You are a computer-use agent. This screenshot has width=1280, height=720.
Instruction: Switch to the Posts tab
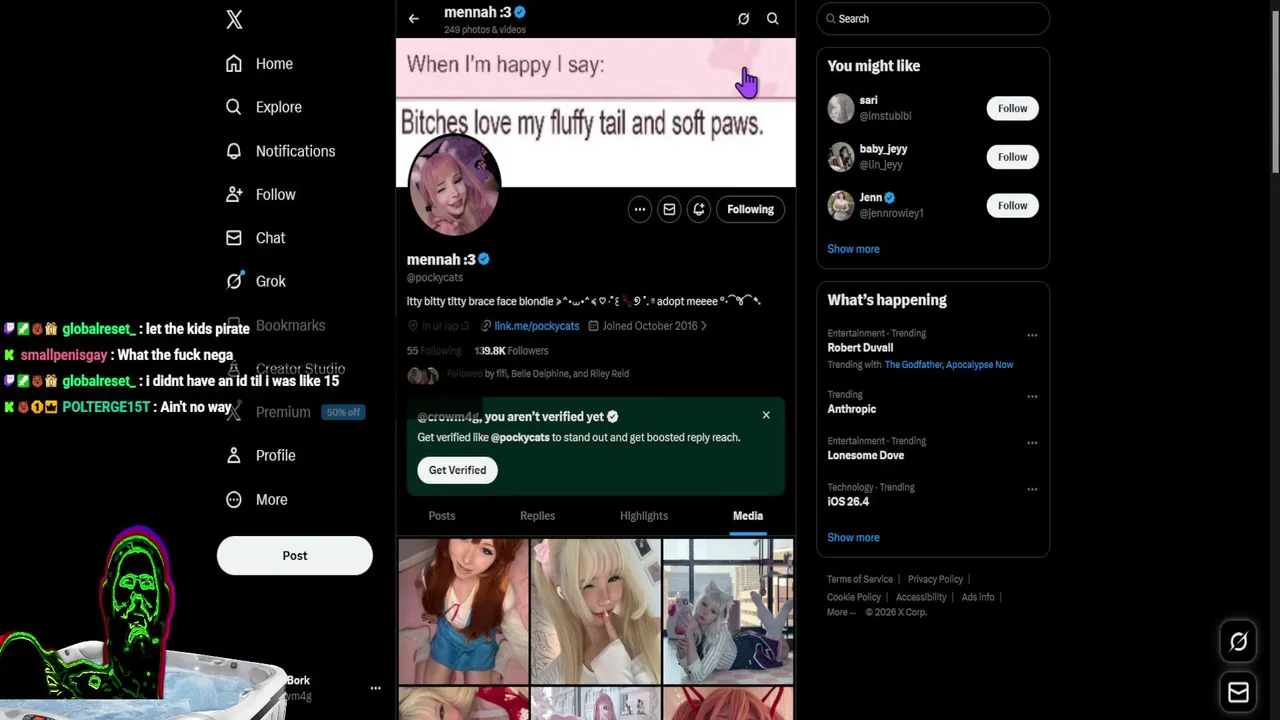pos(442,516)
